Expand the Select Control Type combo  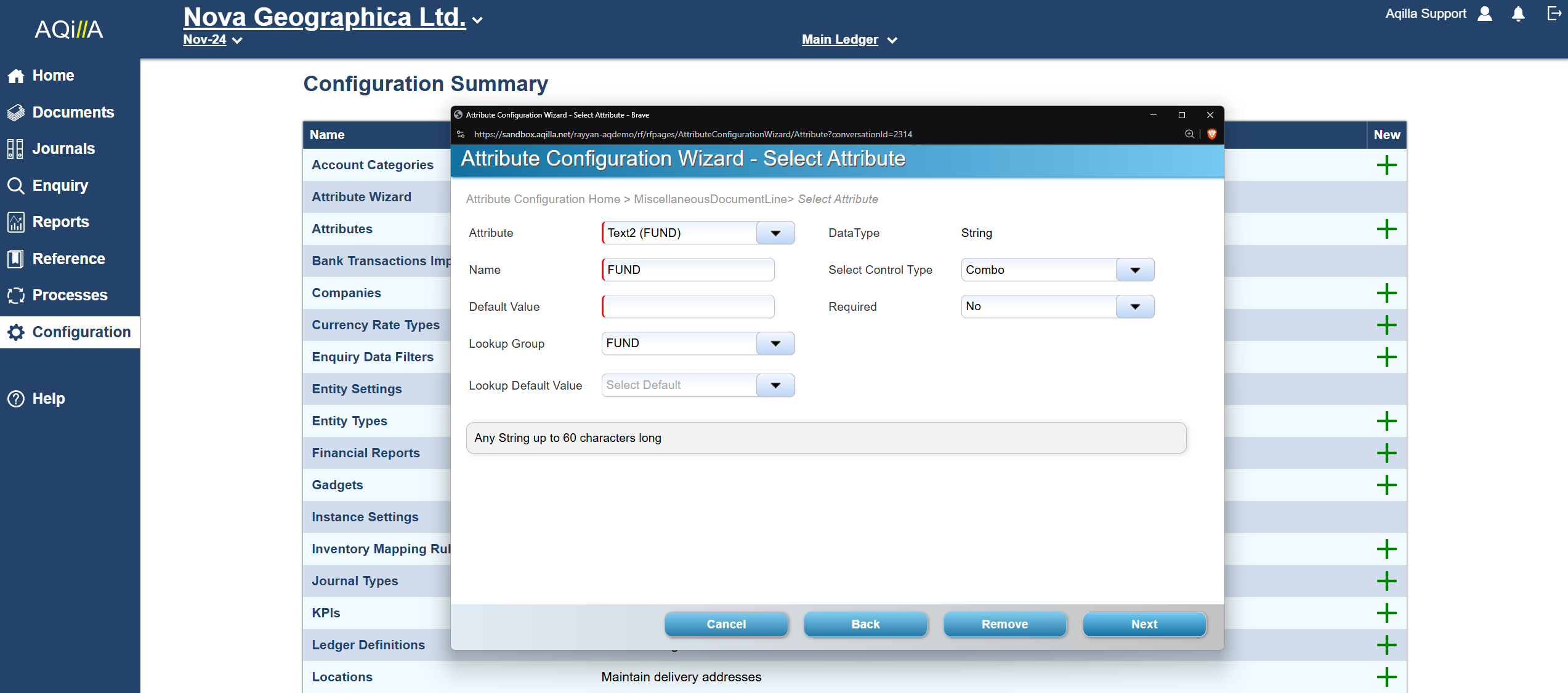(x=1134, y=270)
